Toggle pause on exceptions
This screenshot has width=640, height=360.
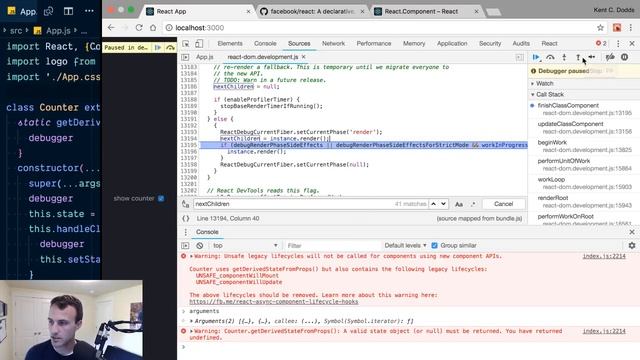point(624,58)
